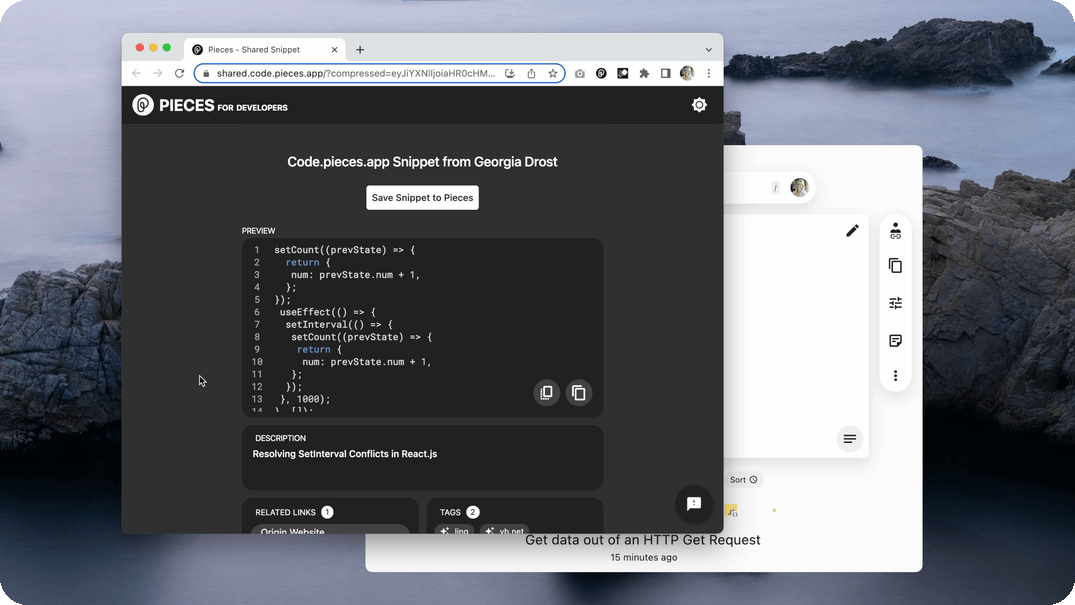The width and height of the screenshot is (1075, 605).
Task: Open the Extensions puzzle piece menu
Action: pos(644,73)
